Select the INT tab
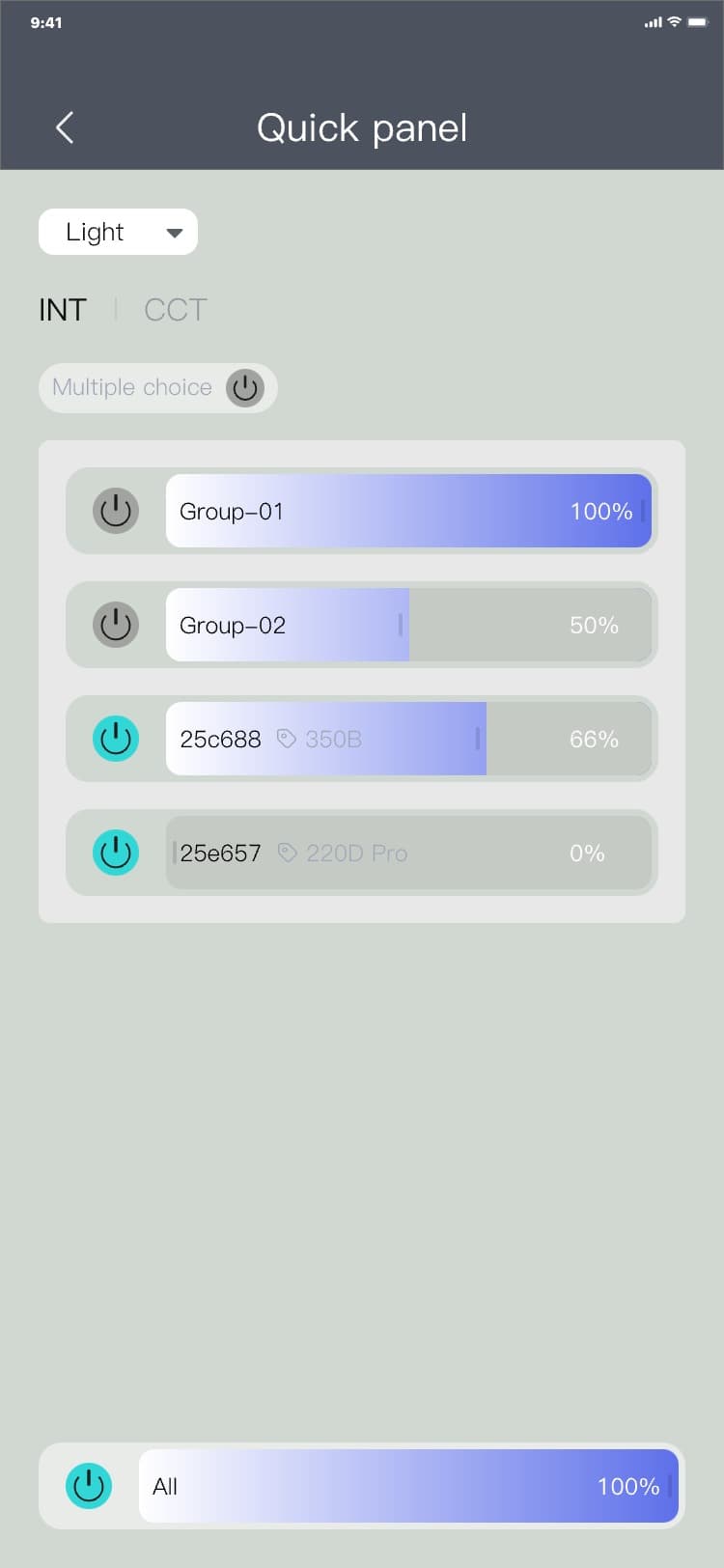Screen dimensions: 724x1568 [x=63, y=310]
